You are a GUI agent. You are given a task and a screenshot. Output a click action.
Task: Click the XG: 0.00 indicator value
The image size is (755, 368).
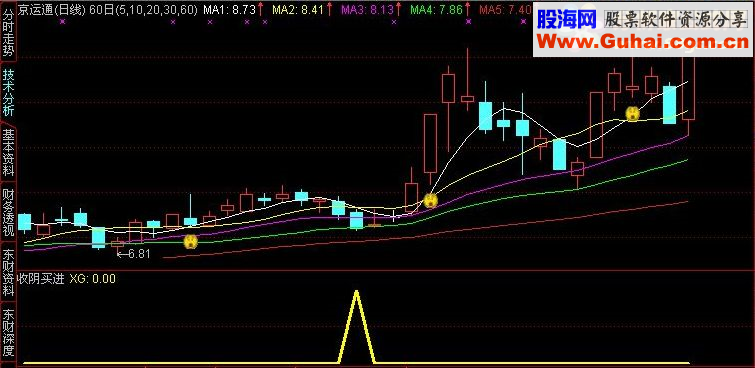click(x=92, y=278)
